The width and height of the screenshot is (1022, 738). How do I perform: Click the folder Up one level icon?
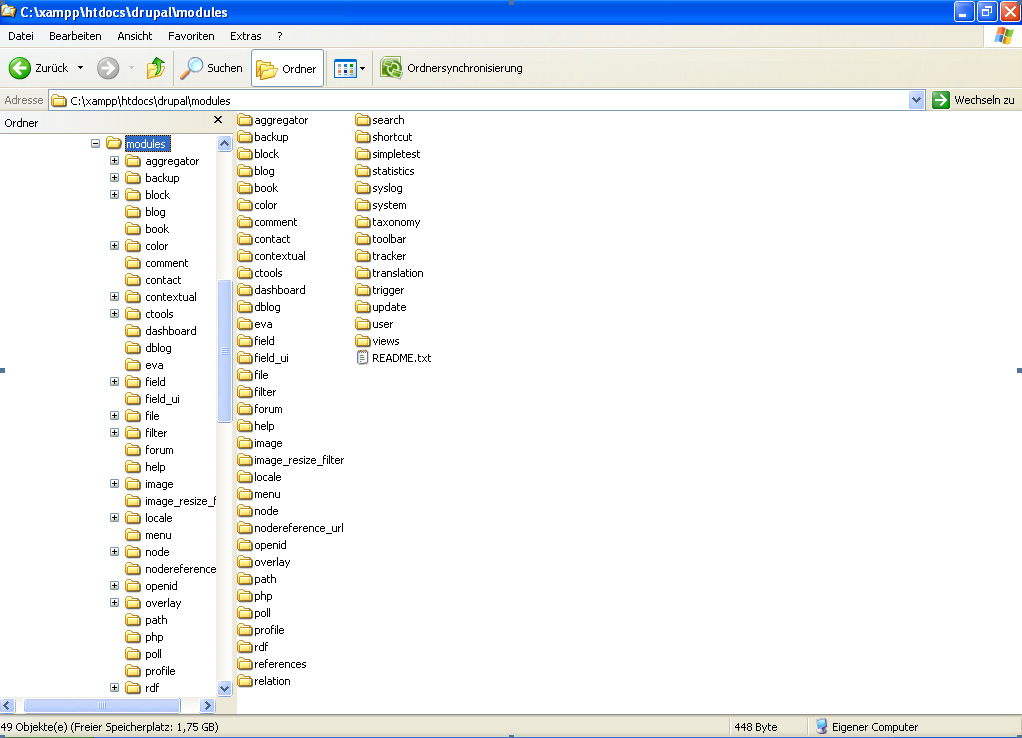(x=156, y=68)
